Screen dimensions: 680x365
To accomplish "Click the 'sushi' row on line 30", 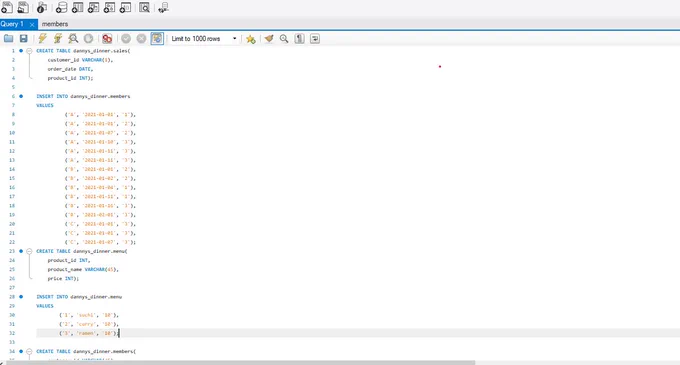I will (89, 315).
